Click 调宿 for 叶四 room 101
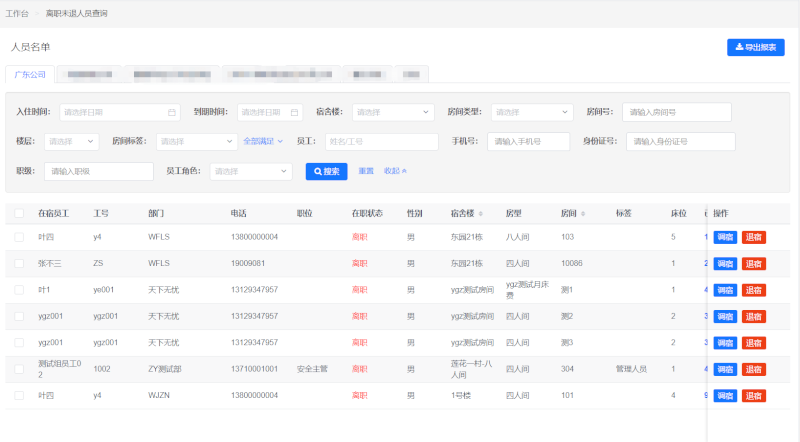Image resolution: width=800 pixels, height=442 pixels. [x=725, y=396]
